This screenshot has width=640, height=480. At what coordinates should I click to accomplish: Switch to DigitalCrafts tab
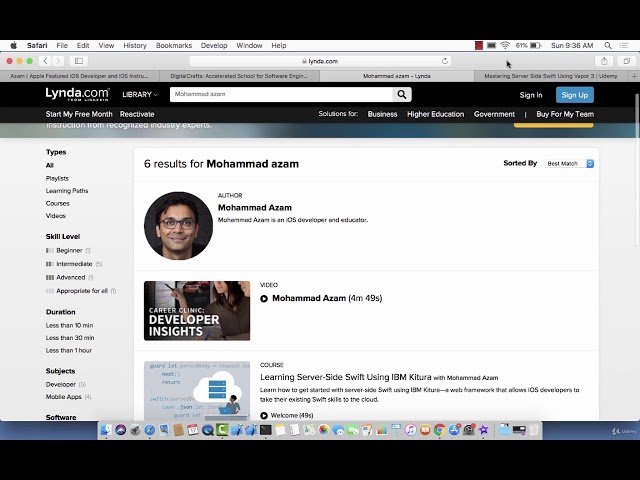click(239, 76)
